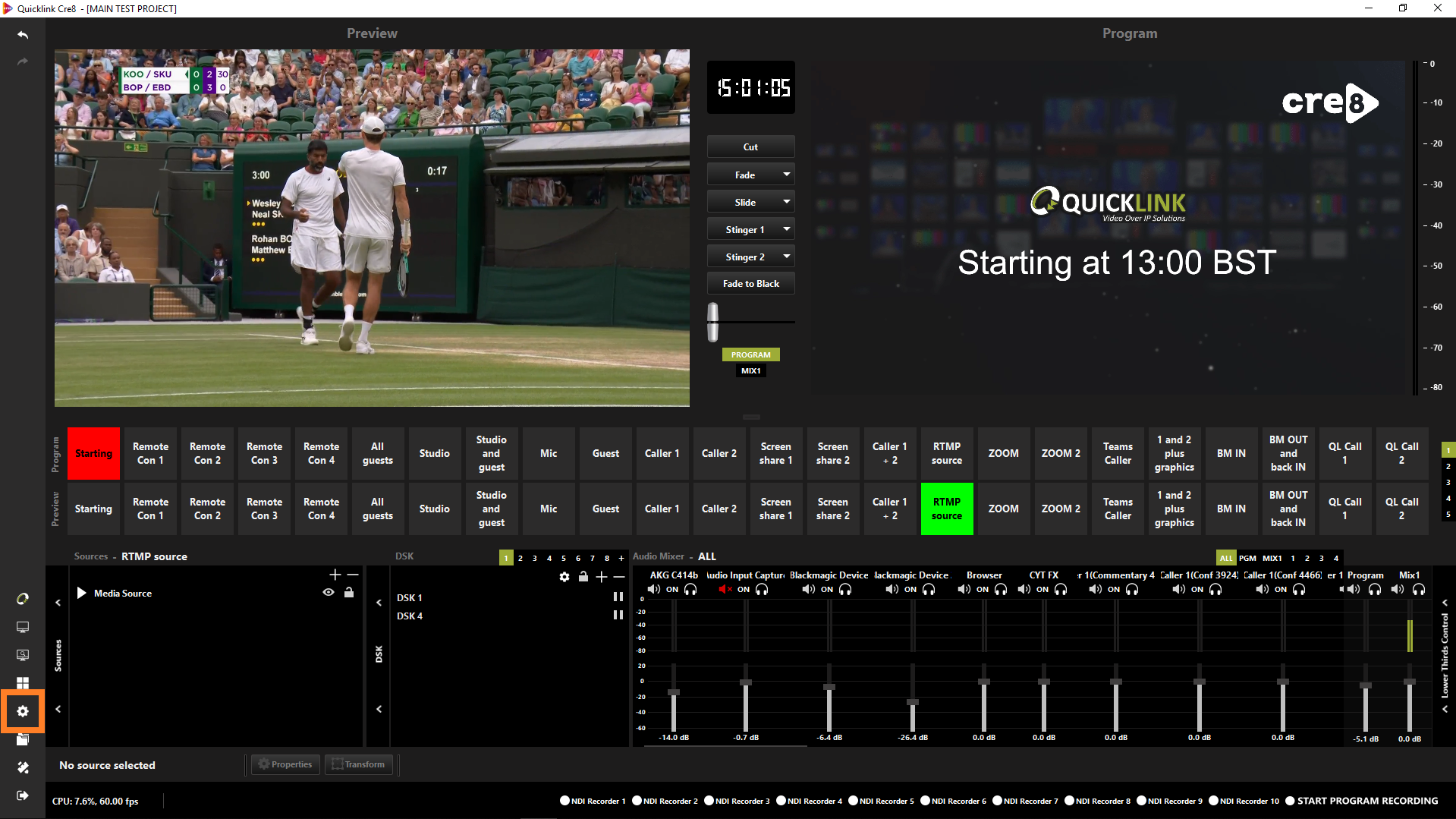This screenshot has width=1456, height=819.
Task: Adjust the transition T-bar slider
Action: [x=713, y=322]
